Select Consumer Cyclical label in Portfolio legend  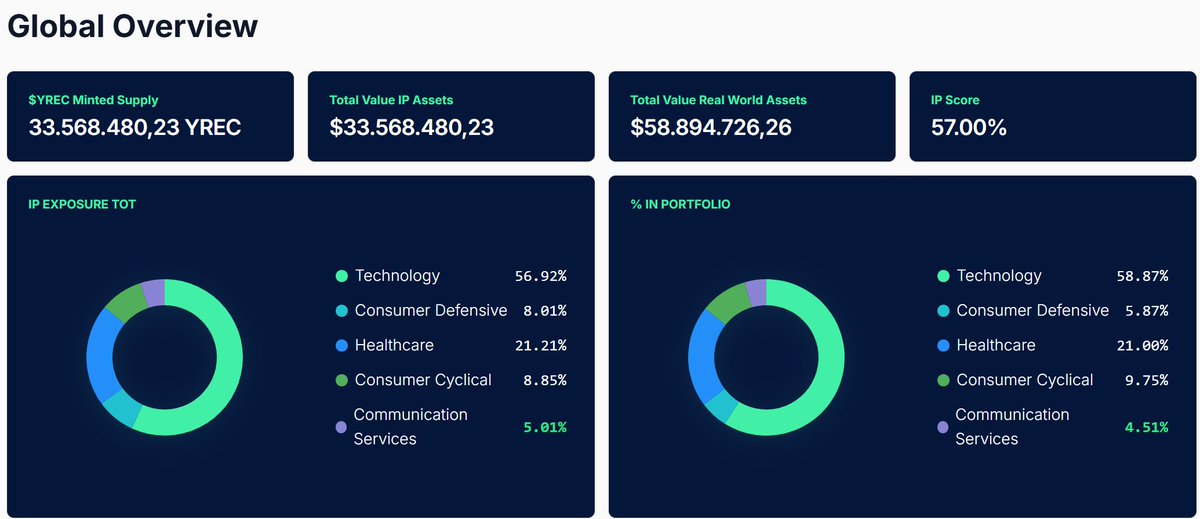pos(1025,380)
